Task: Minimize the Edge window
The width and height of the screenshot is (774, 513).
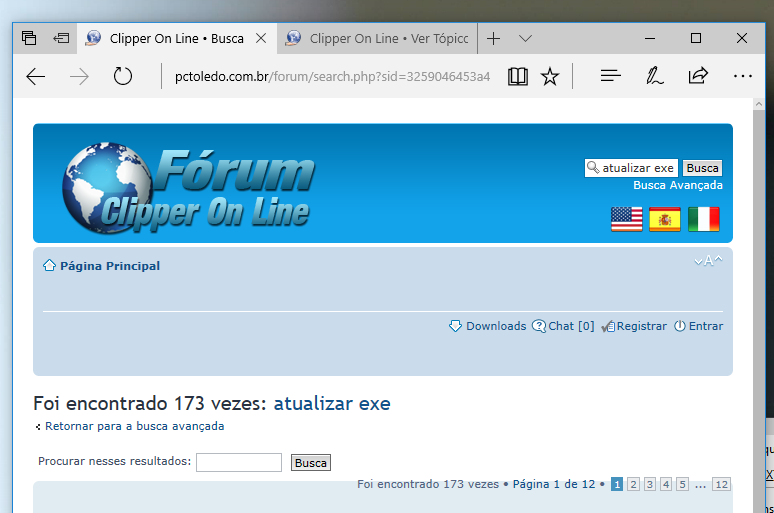Action: pos(650,38)
